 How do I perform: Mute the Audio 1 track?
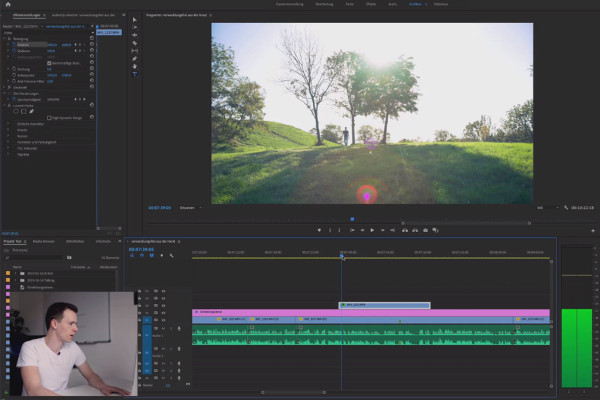(x=163, y=328)
